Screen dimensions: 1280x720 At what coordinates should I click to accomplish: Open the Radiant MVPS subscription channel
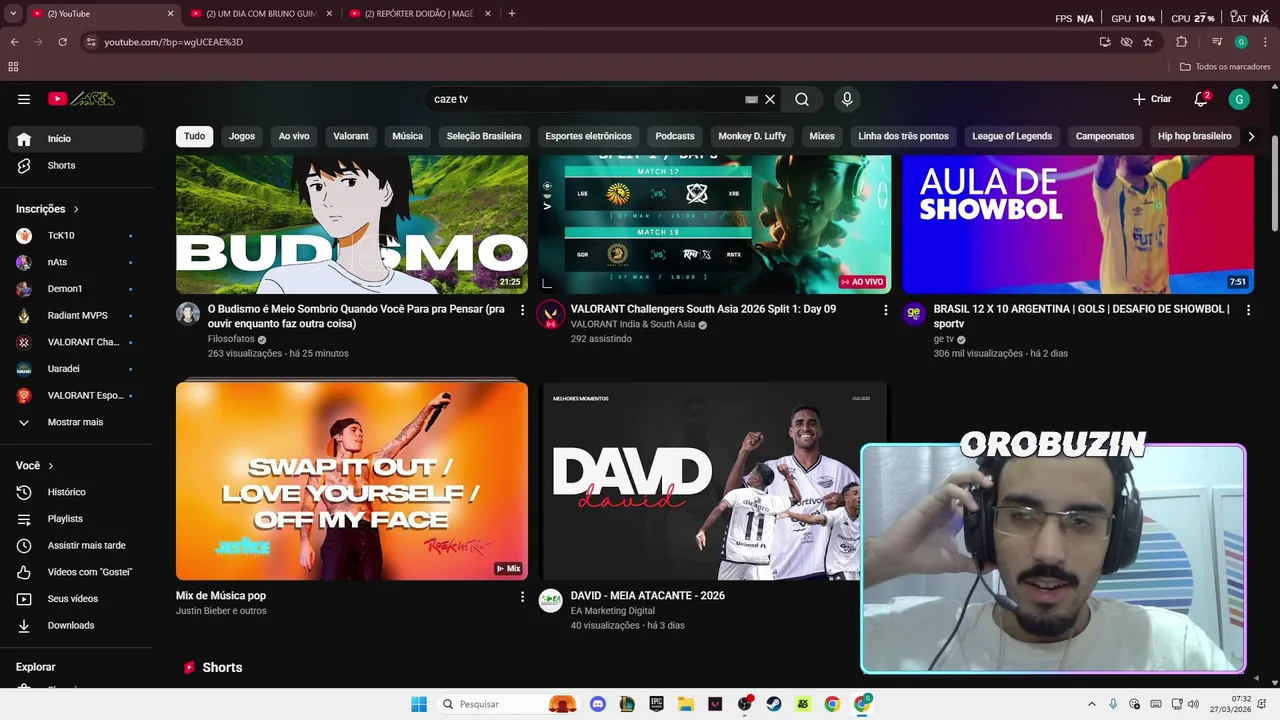(76, 315)
